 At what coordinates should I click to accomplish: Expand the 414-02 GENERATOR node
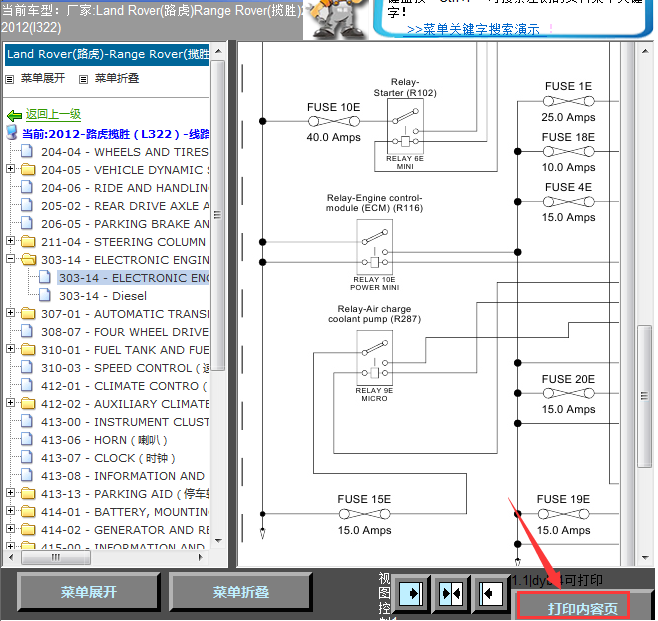(10, 529)
